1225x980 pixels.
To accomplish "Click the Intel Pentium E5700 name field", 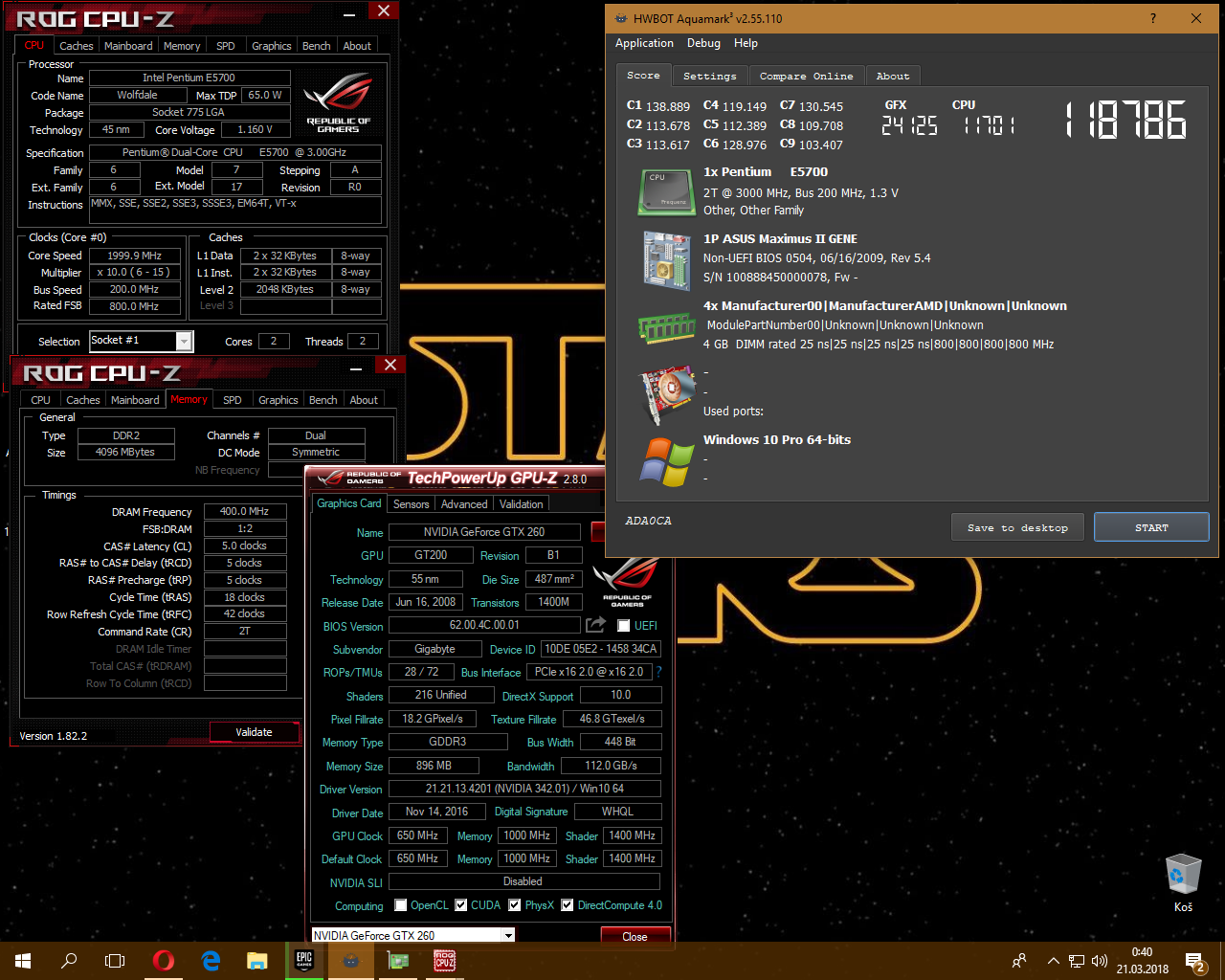I will 189,78.
